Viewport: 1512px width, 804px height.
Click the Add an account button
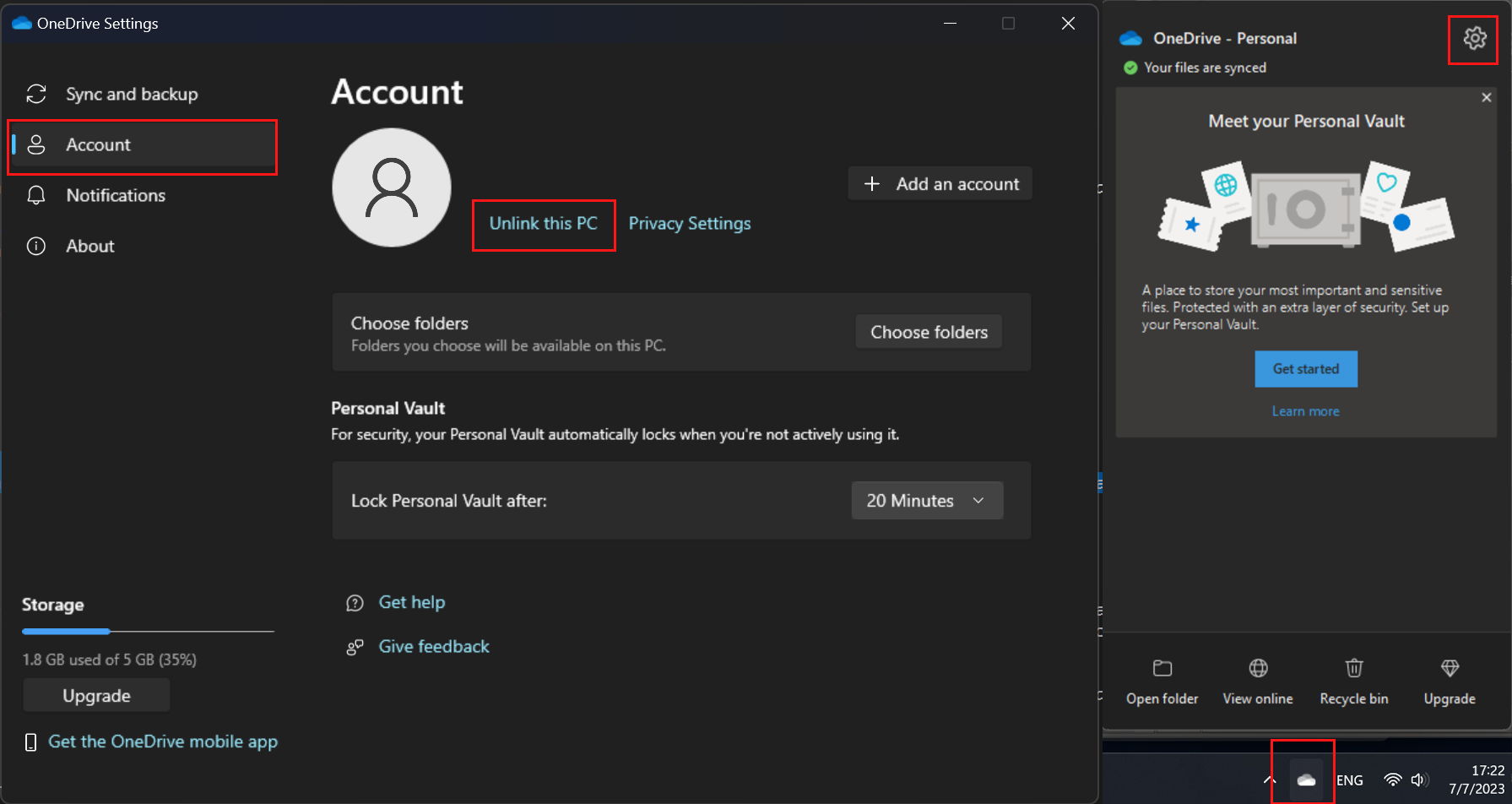(x=940, y=183)
